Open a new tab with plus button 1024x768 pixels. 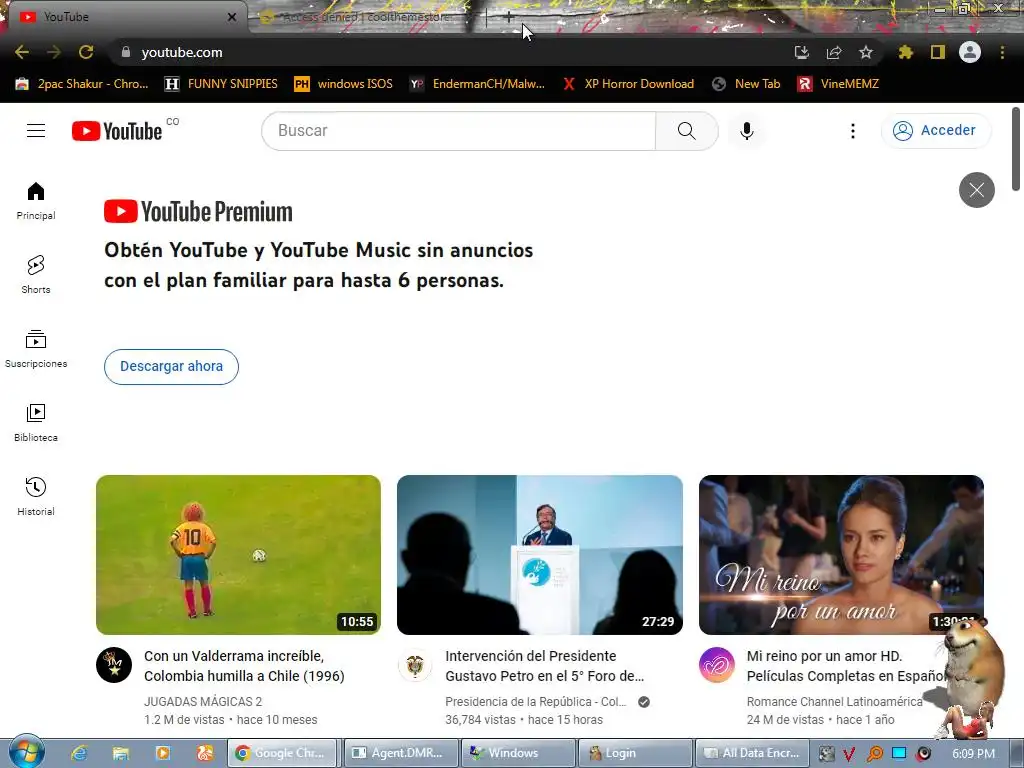point(509,17)
